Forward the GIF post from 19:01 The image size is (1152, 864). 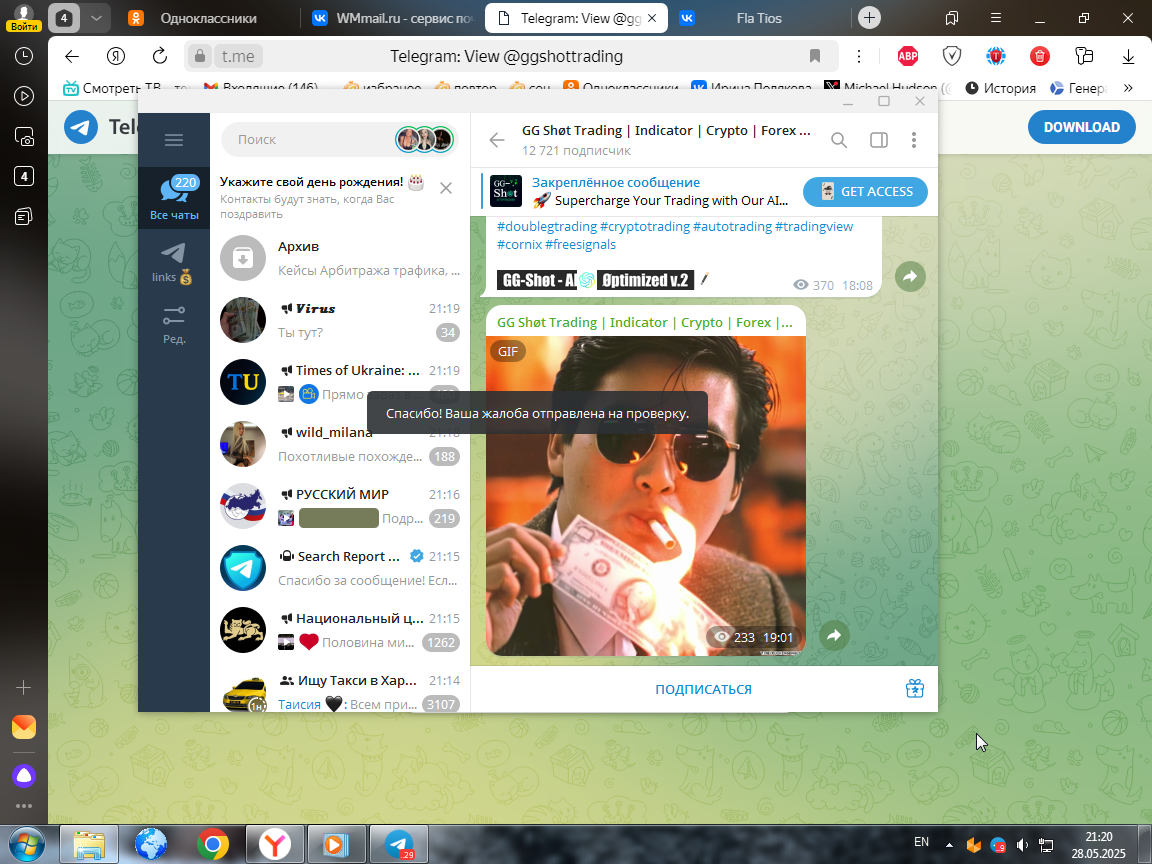[x=834, y=636]
